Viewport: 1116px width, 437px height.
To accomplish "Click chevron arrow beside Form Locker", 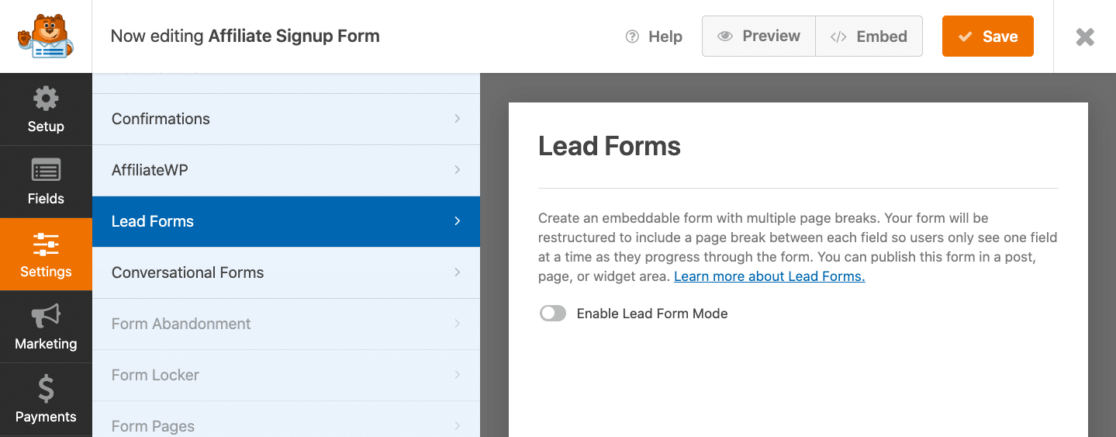I will tap(457, 375).
